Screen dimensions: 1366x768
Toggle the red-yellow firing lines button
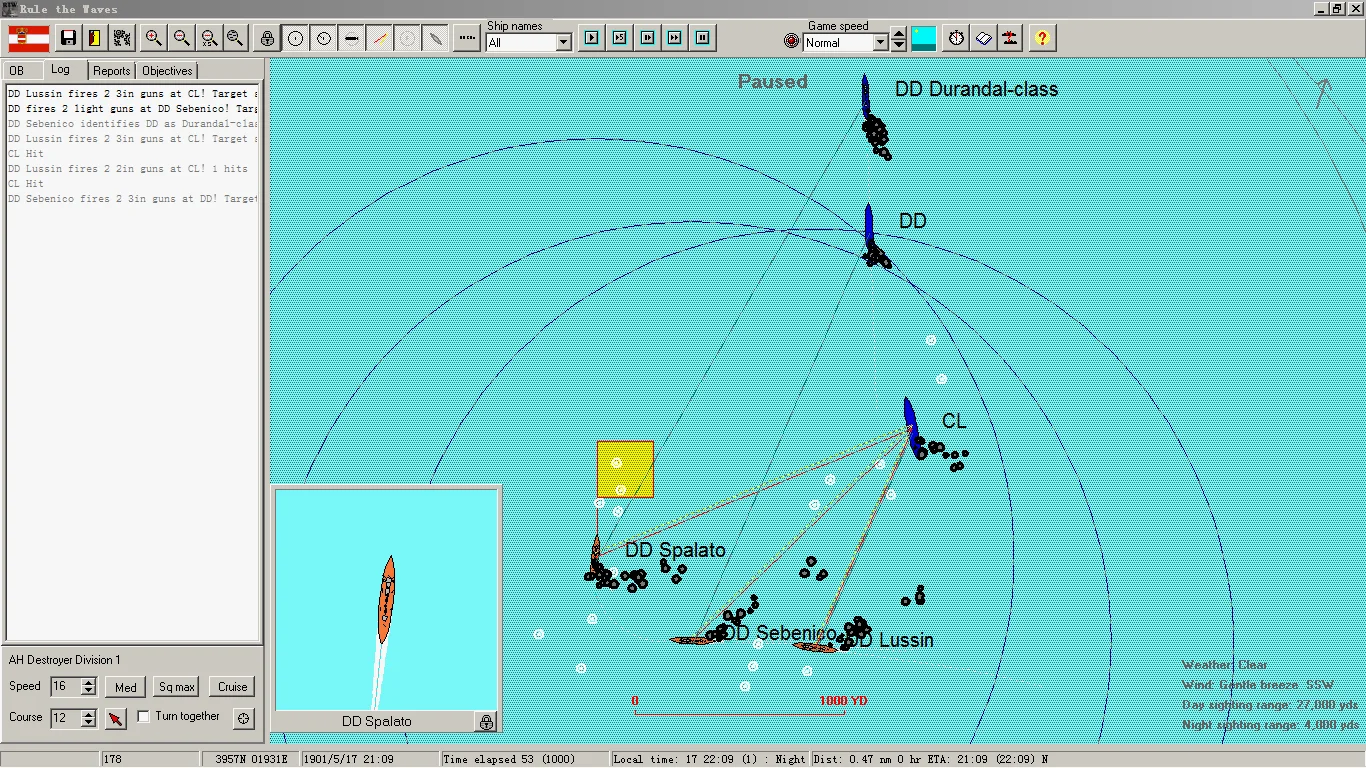(379, 39)
